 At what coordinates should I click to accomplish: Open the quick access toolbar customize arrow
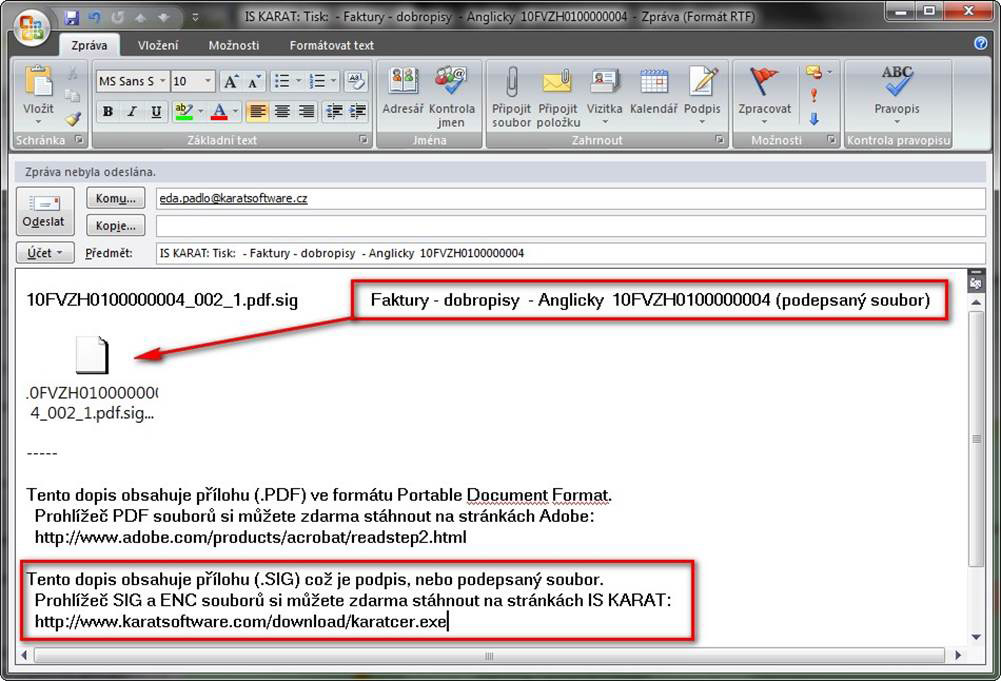pyautogui.click(x=195, y=17)
